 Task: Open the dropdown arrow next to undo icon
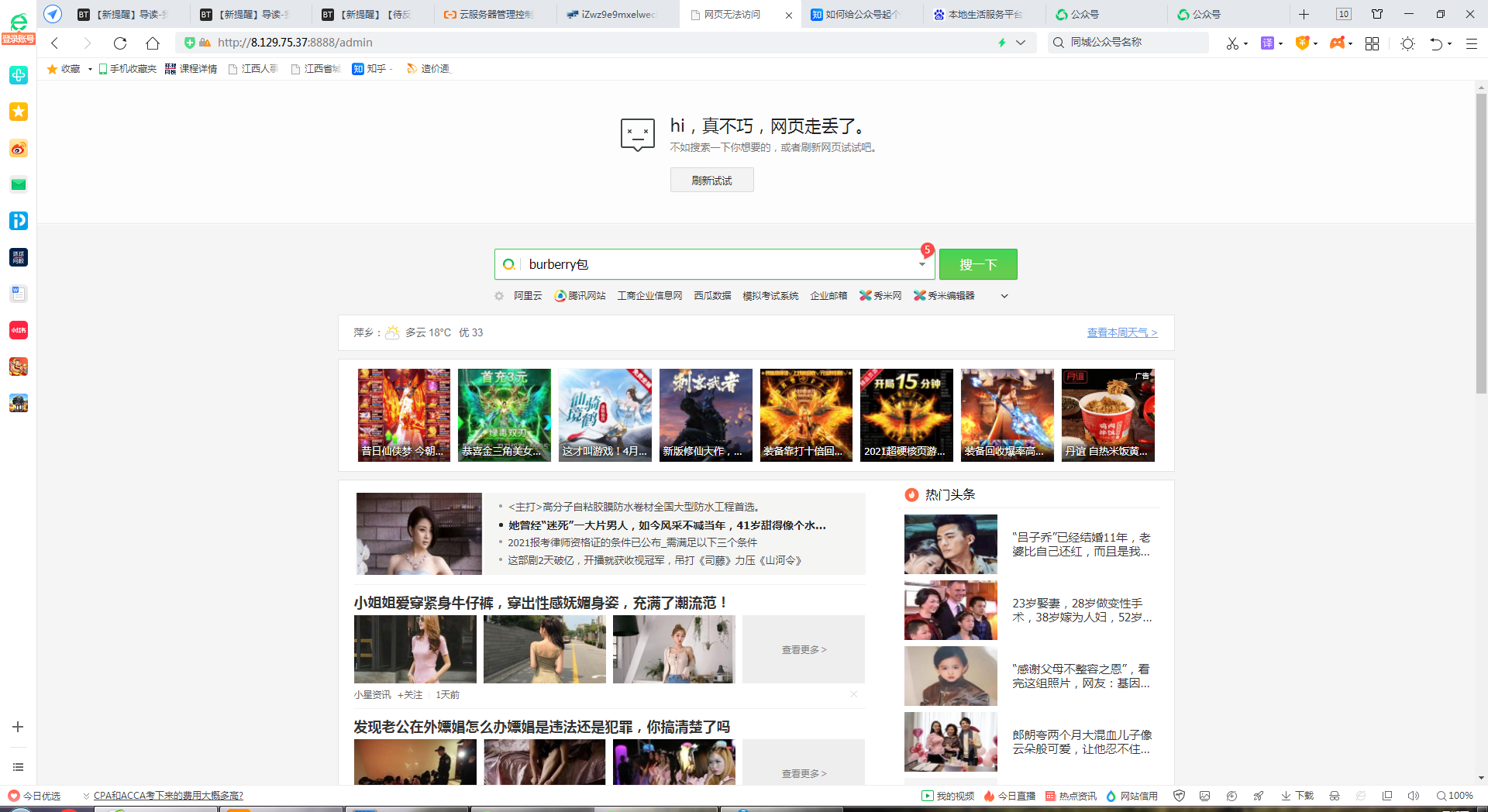[1449, 44]
